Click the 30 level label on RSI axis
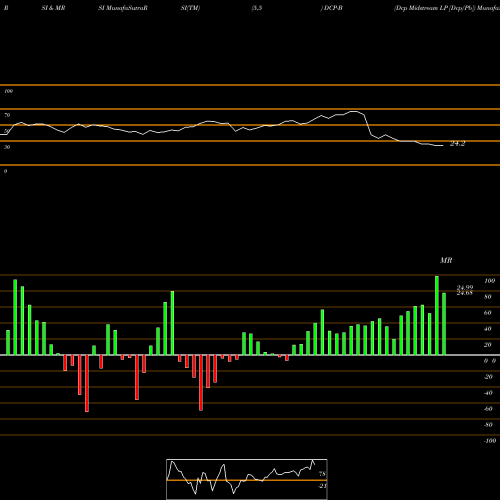 tap(7, 147)
